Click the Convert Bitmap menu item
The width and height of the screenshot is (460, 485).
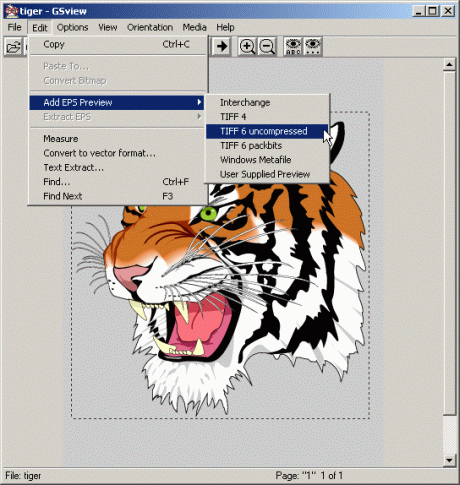coord(118,81)
